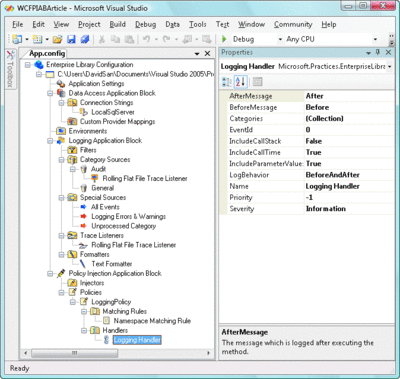This screenshot has height=379, width=400.
Task: Open the Properties window position menu arrow
Action: (x=368, y=53)
